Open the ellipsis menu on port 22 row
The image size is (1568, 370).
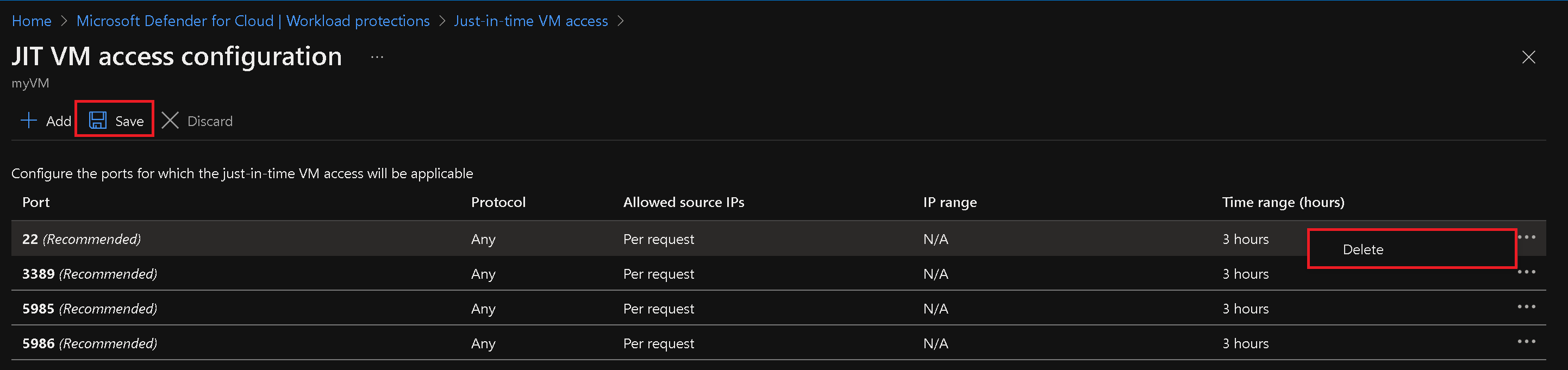coord(1527,237)
